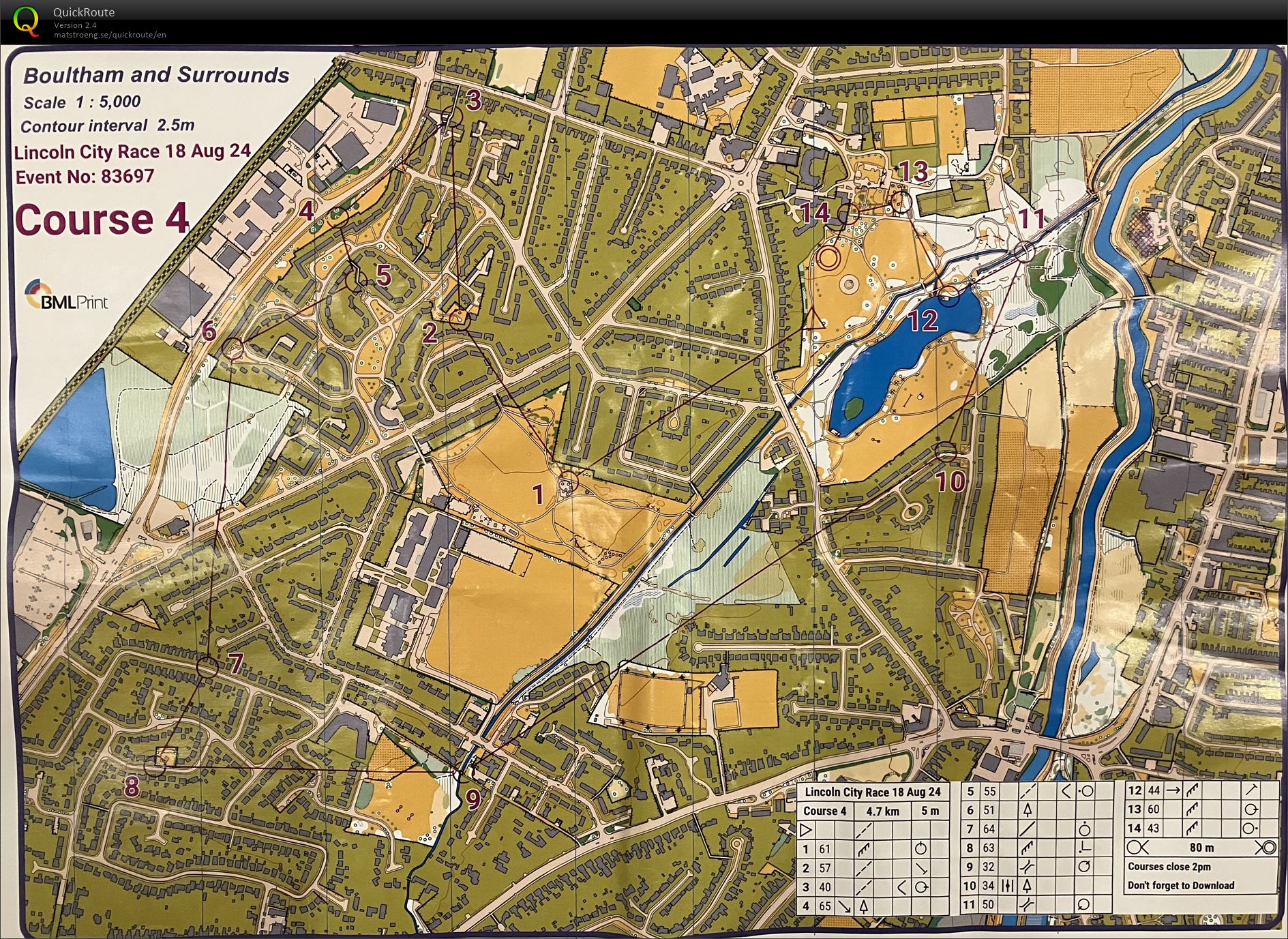This screenshot has height=939, width=1288.
Task: Click control code 32 in the table
Action: pos(989,867)
